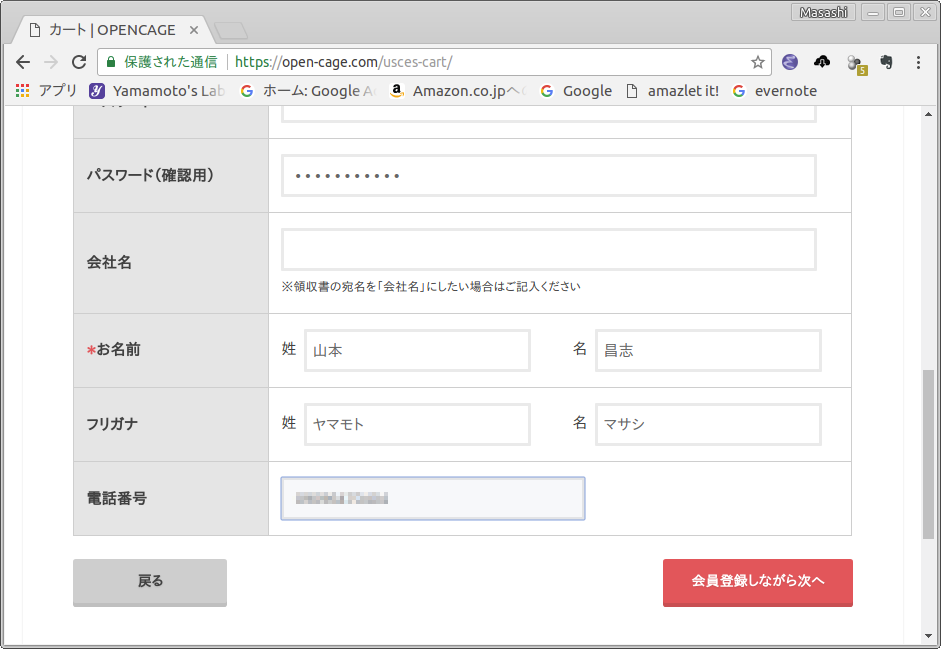The height and width of the screenshot is (649, 941).
Task: Focus the 会社名 text field
Action: click(x=548, y=250)
